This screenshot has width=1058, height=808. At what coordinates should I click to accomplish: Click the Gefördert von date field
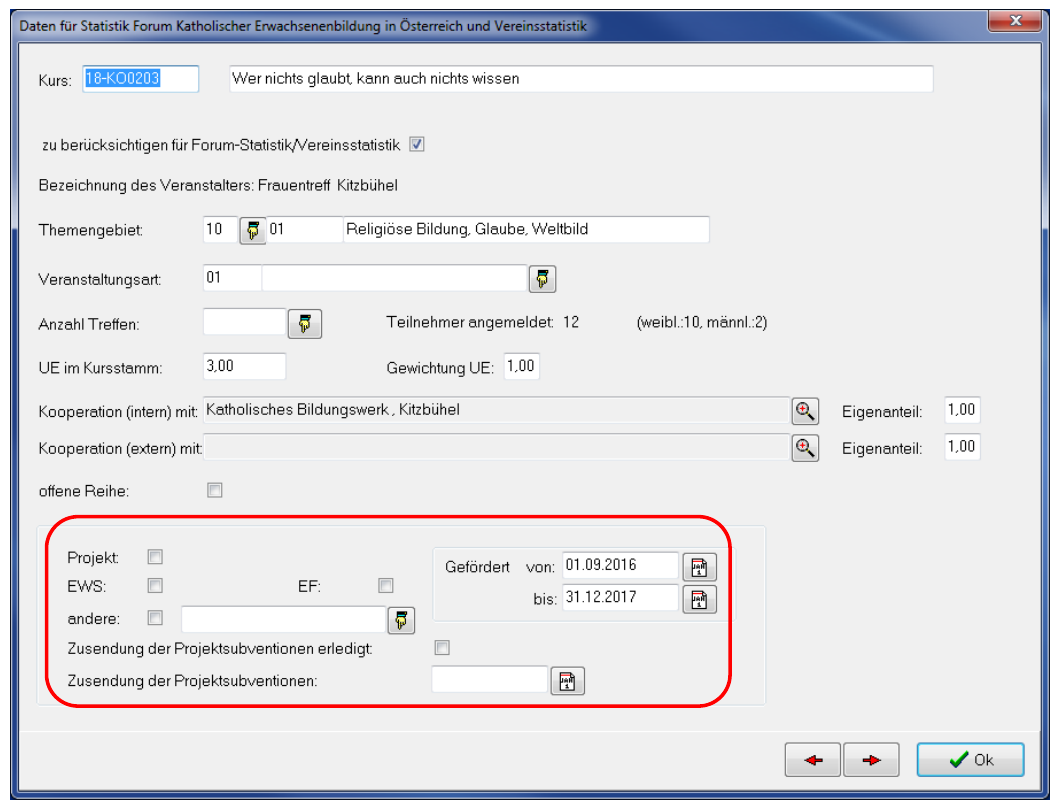621,565
